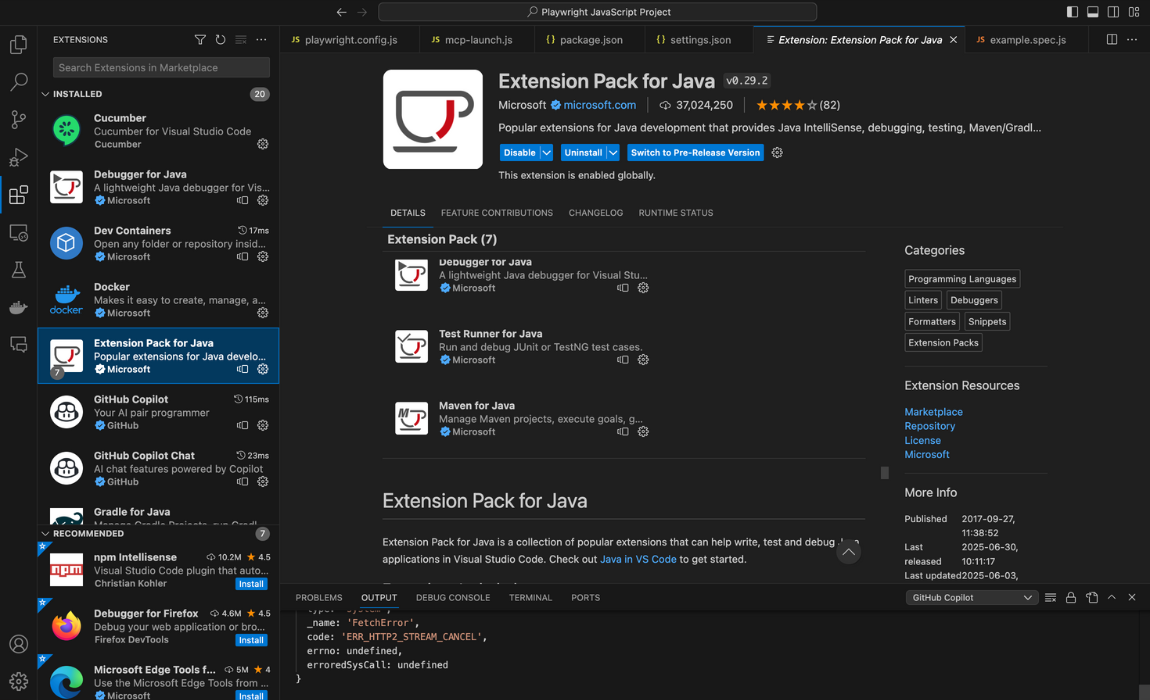Filter the installed extensions list
Image resolution: width=1150 pixels, height=700 pixels.
(200, 39)
